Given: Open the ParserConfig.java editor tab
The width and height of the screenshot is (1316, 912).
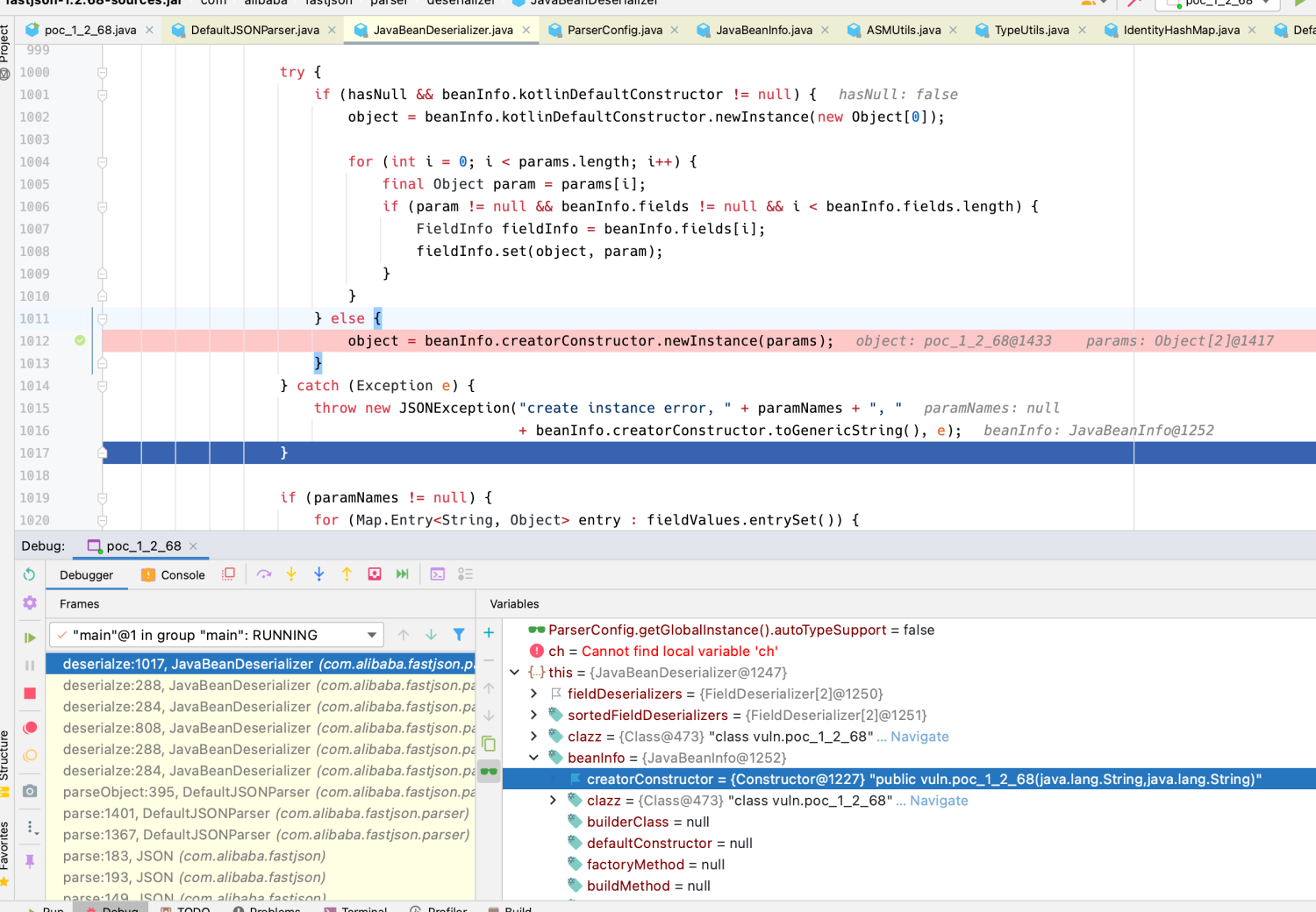Looking at the screenshot, I should click(x=614, y=30).
